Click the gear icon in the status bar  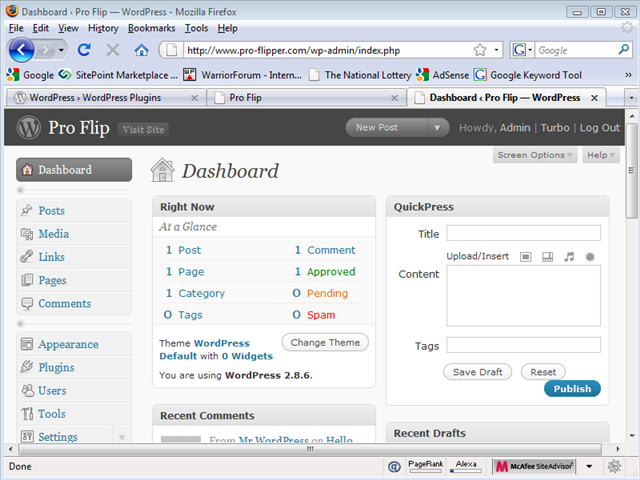614,466
